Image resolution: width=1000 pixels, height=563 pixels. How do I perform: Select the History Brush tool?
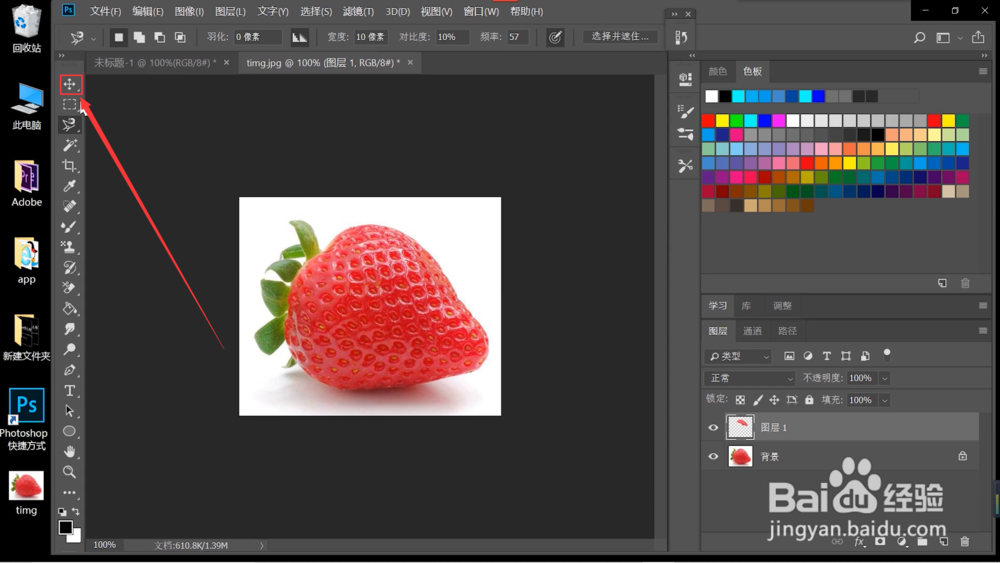pos(70,268)
